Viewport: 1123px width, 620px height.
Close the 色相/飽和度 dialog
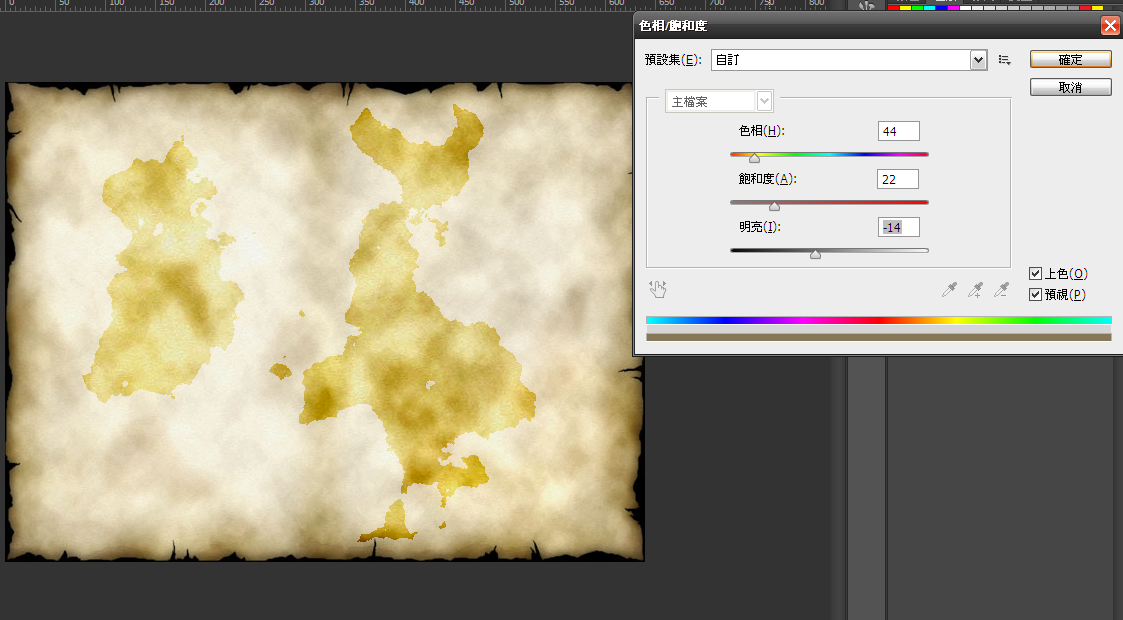(1110, 26)
